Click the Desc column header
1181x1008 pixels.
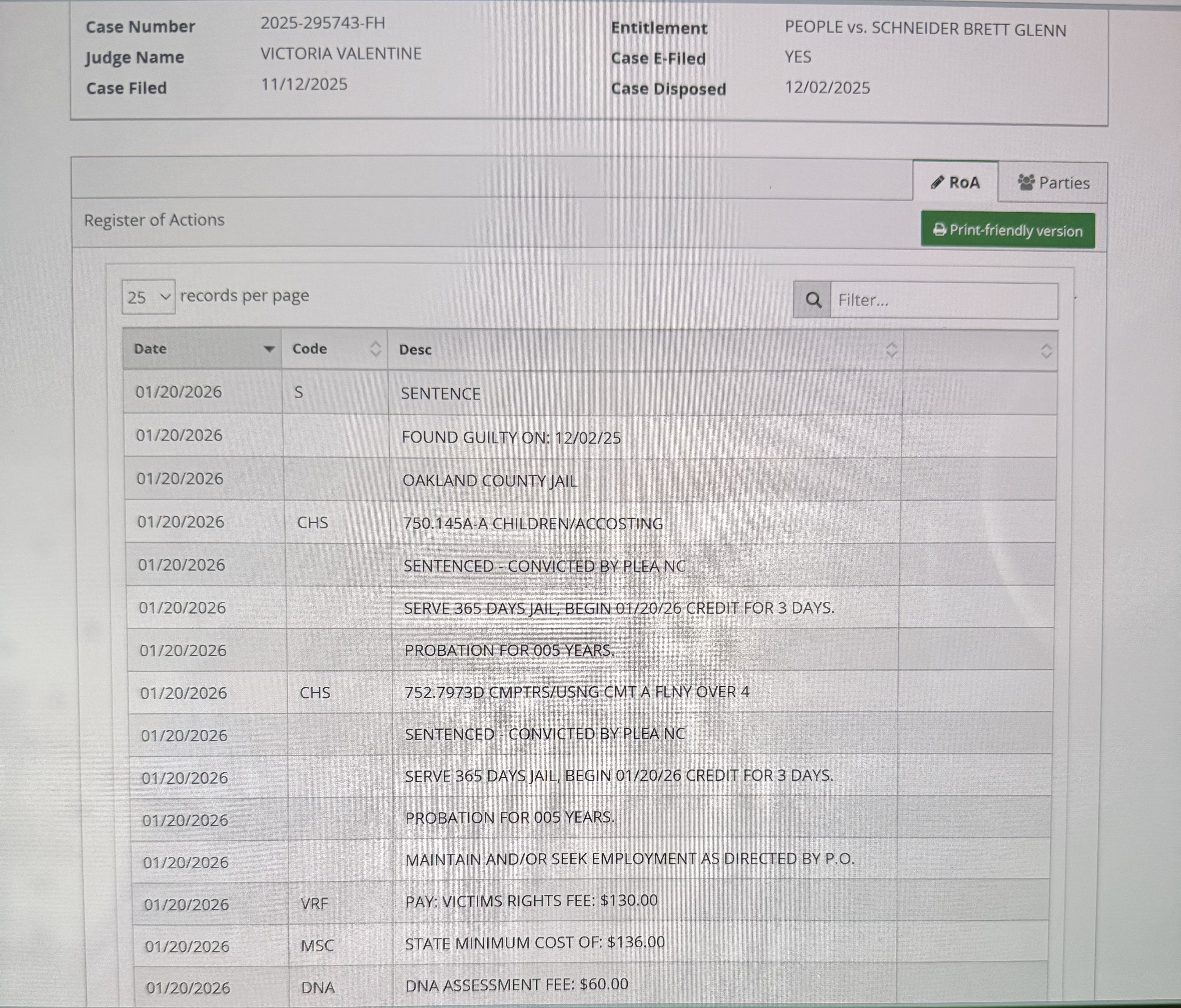click(415, 350)
